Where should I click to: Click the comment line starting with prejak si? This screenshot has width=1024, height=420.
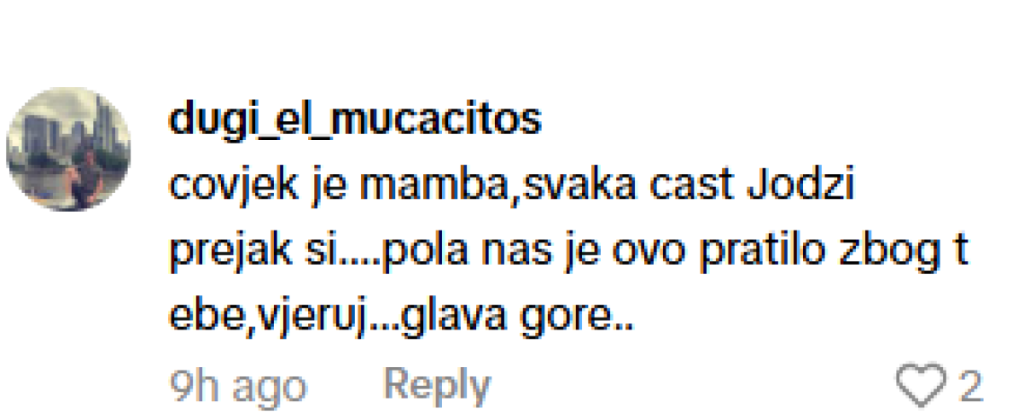tap(568, 253)
